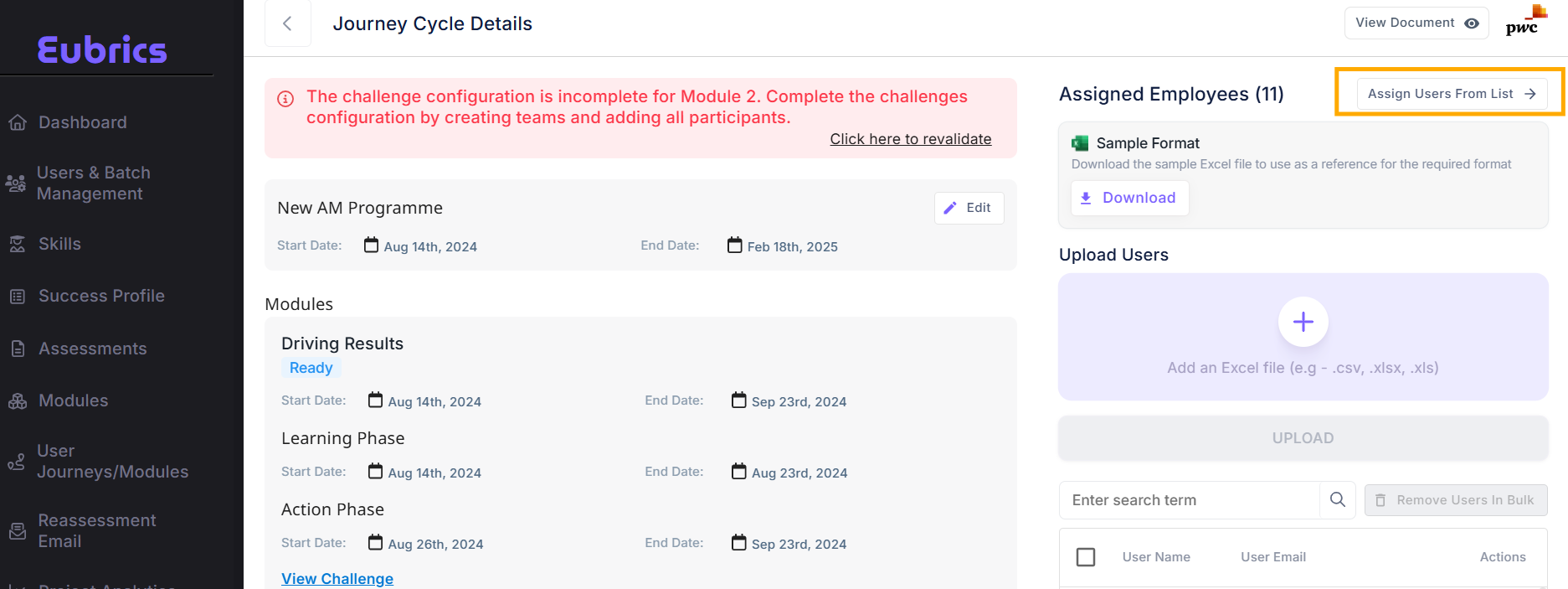Tick the select-all users checkbox
Viewport: 1568px width, 589px height.
[1085, 557]
